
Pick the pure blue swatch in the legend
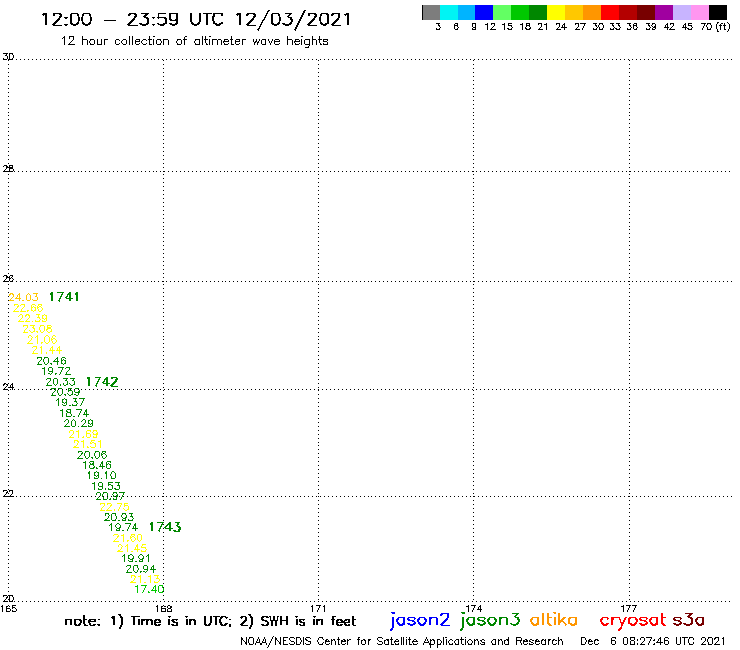(484, 12)
